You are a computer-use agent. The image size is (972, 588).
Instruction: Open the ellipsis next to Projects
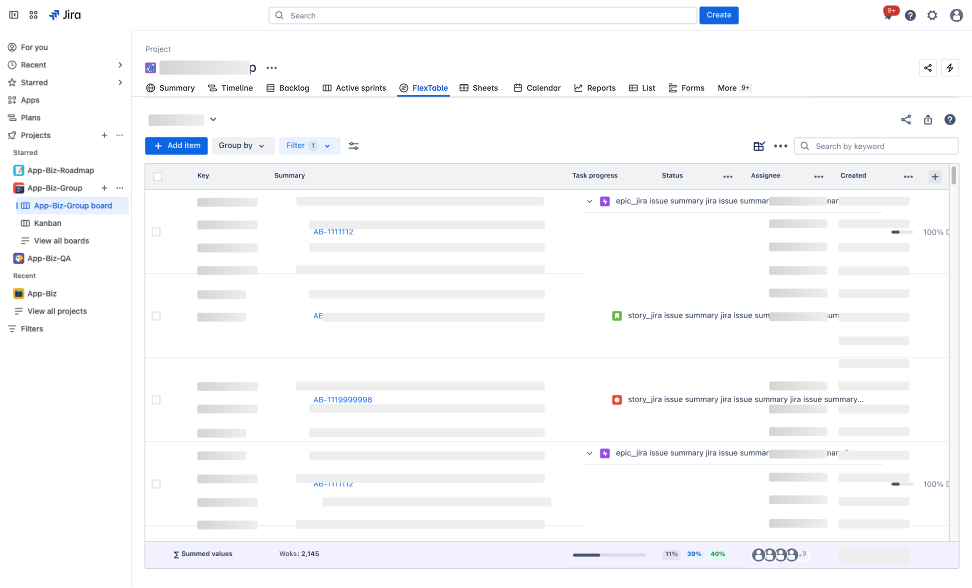tap(120, 135)
